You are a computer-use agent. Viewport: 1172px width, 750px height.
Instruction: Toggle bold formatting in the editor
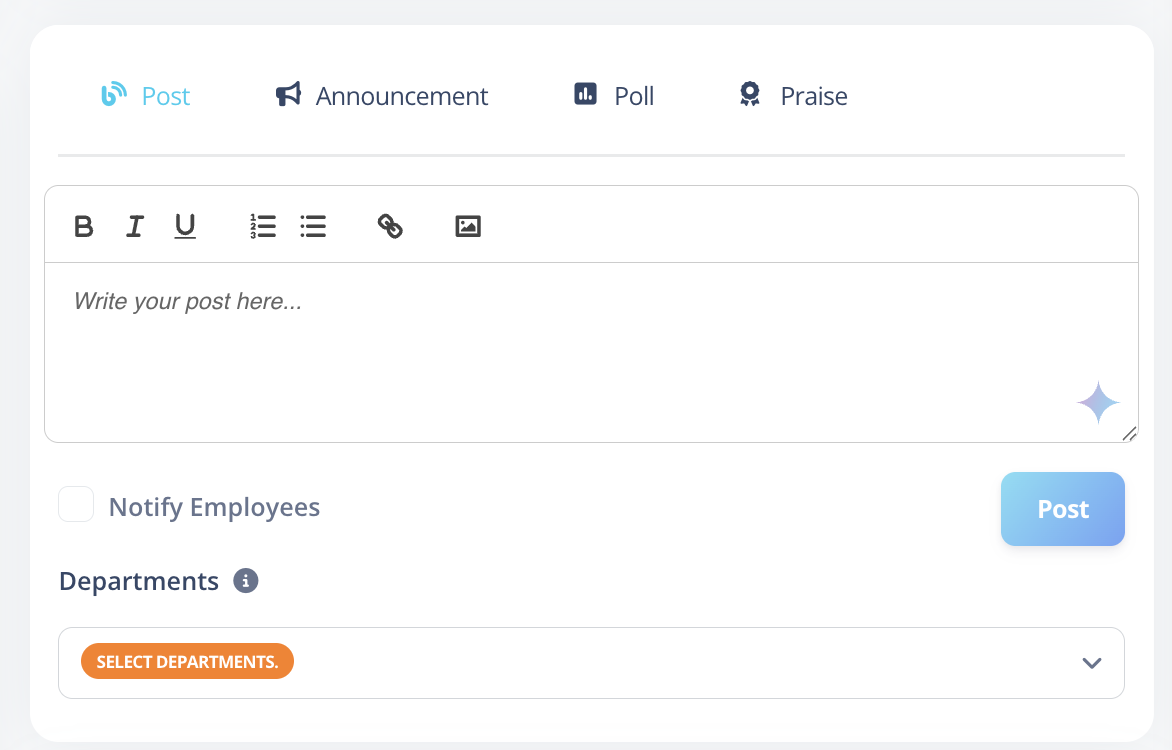84,226
